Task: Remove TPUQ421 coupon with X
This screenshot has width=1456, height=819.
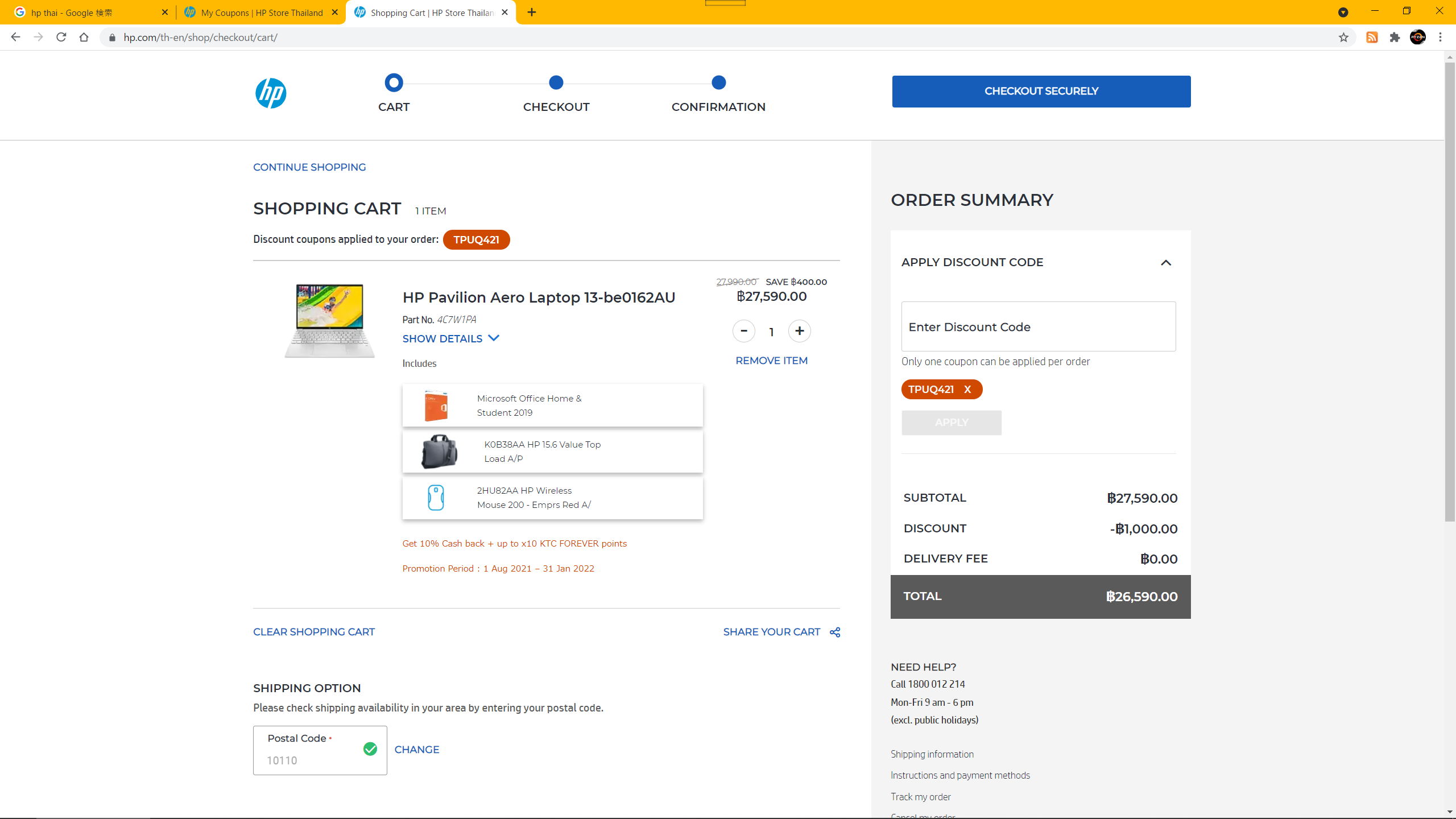Action: [x=967, y=390]
